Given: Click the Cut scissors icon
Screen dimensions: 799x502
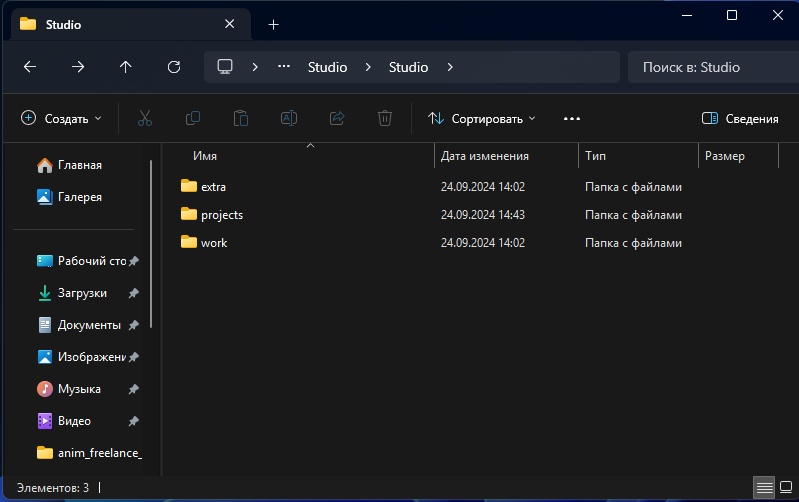Looking at the screenshot, I should coord(145,118).
